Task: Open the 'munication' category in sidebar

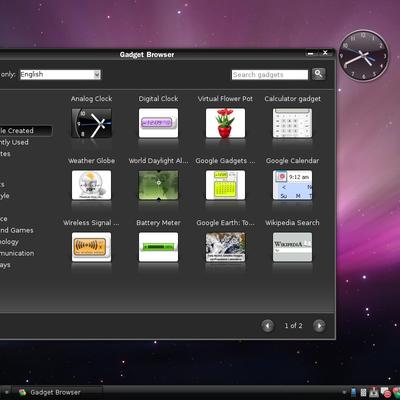Action: tap(17, 253)
